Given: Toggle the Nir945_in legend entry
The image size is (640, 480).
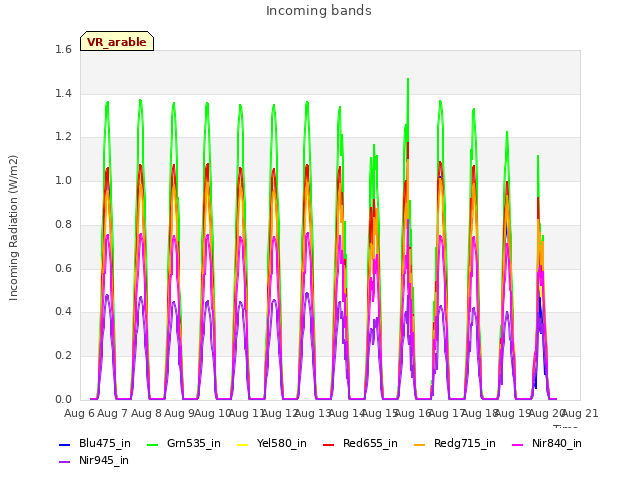Looking at the screenshot, I should (94, 460).
